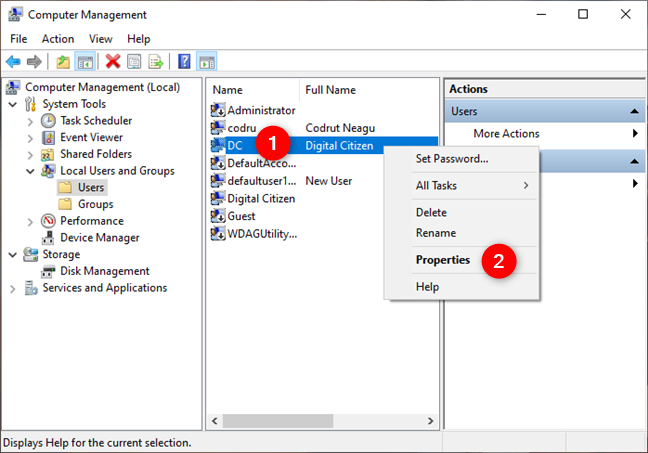Screen dimensions: 648x453
Task: Expand the Event Viewer node
Action: [x=30, y=138]
